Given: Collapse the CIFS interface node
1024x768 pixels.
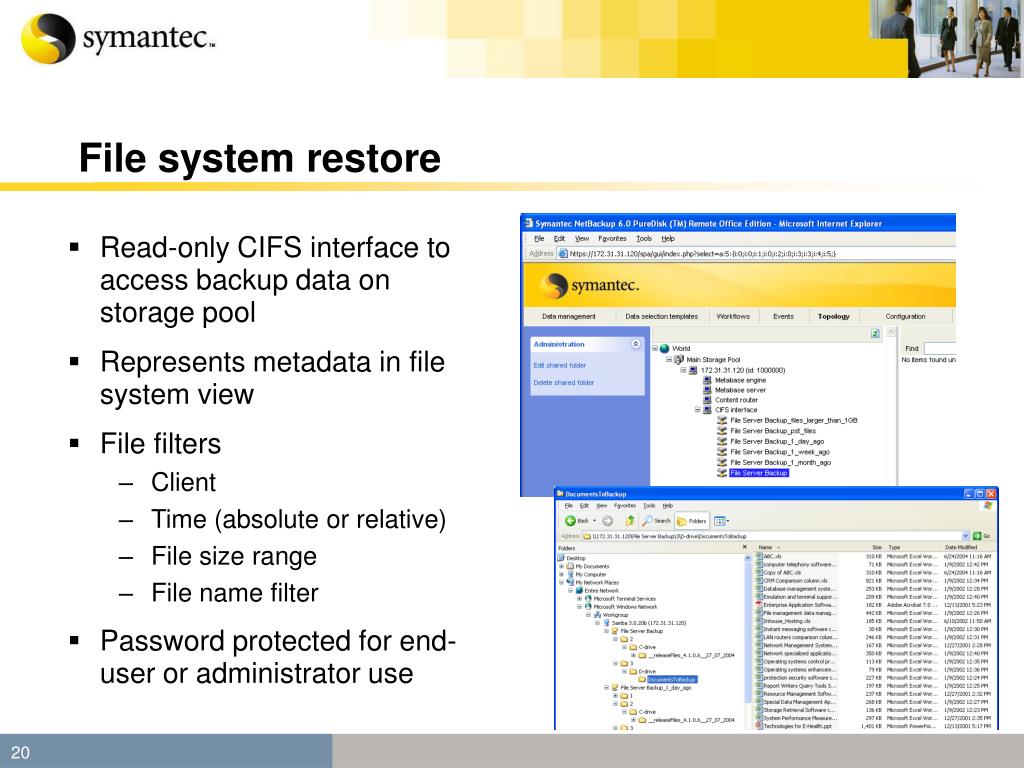Looking at the screenshot, I should tap(697, 409).
